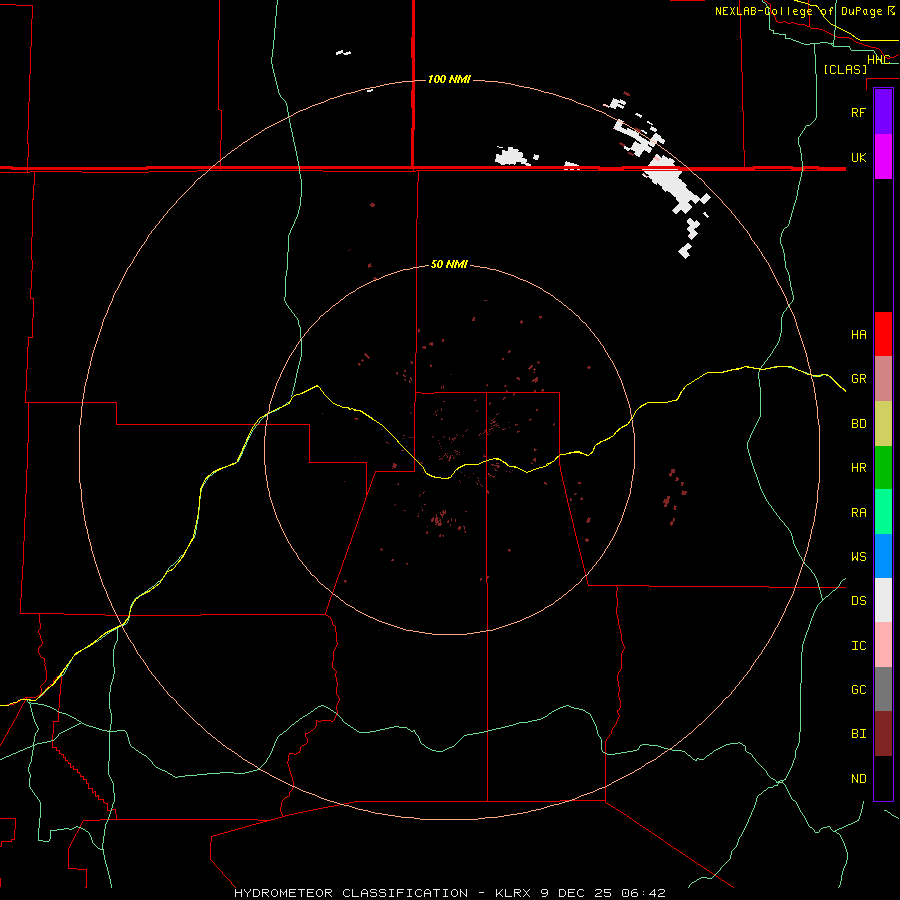
Task: Click the DS legend label
Action: [x=859, y=600]
